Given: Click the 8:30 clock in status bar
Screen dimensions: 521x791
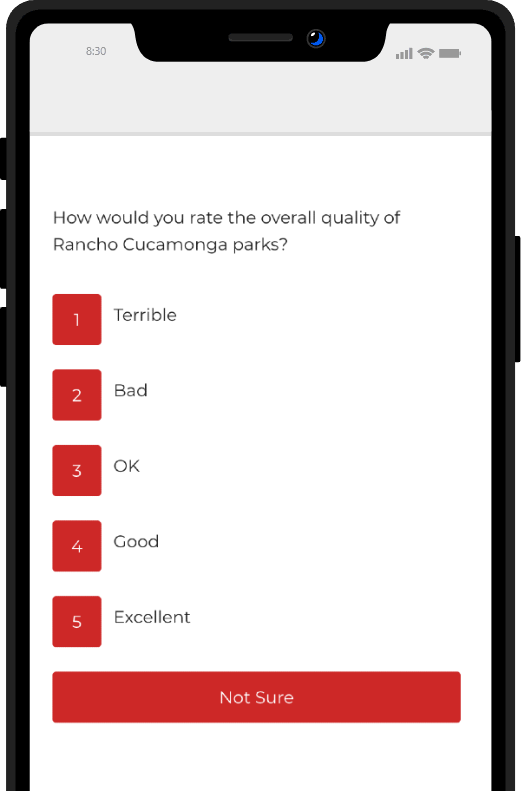Looking at the screenshot, I should [x=96, y=51].
